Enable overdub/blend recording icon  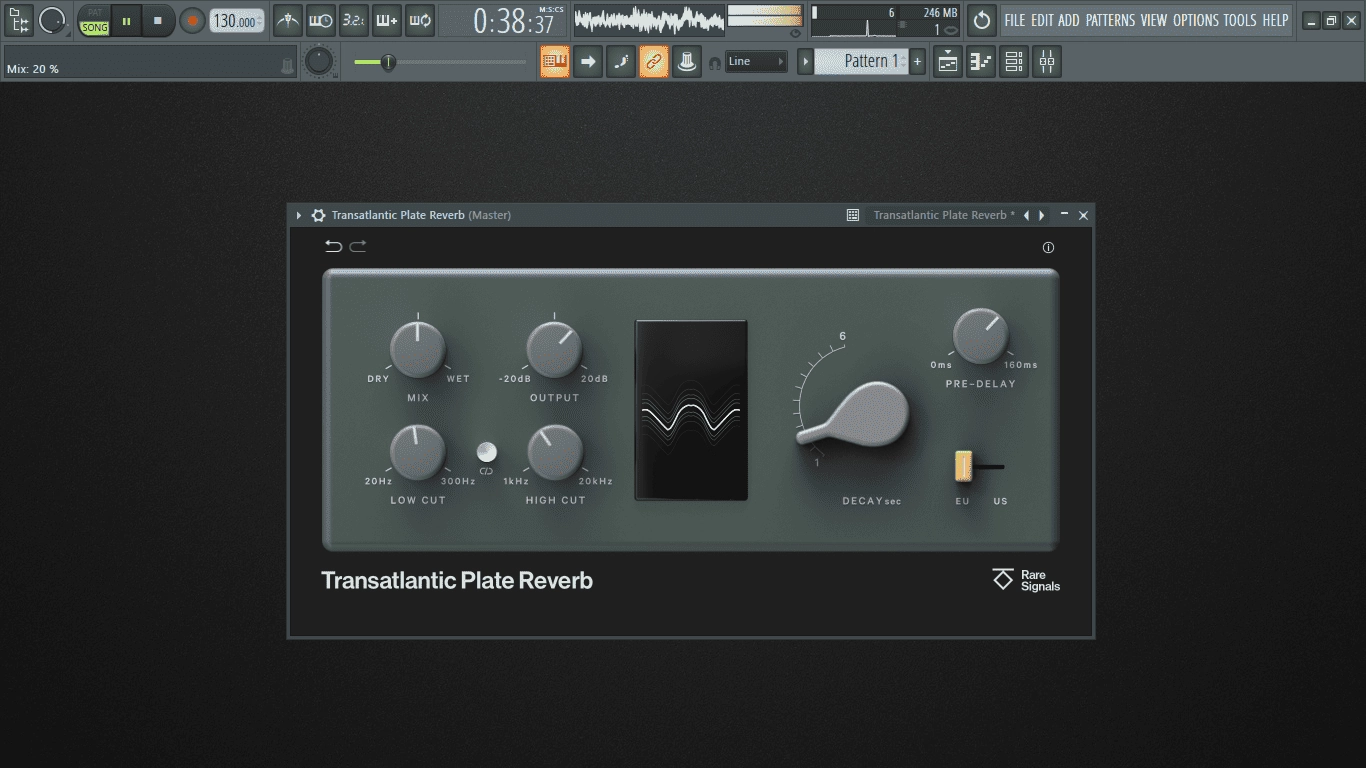click(x=387, y=20)
